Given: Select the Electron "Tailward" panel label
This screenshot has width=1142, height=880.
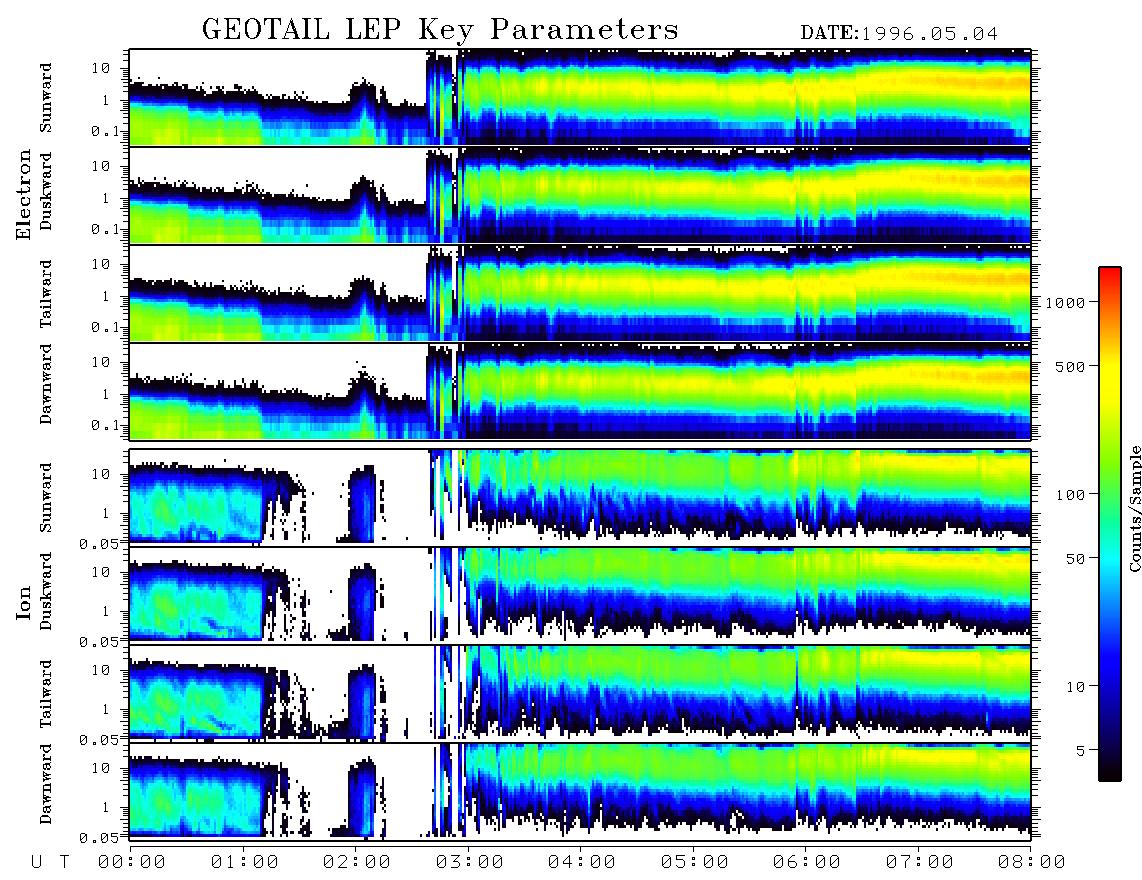Looking at the screenshot, I should [x=46, y=293].
